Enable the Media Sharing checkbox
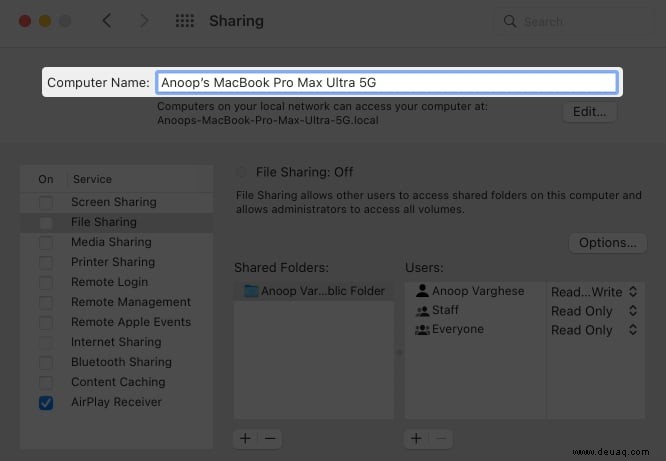This screenshot has width=666, height=461. 46,242
